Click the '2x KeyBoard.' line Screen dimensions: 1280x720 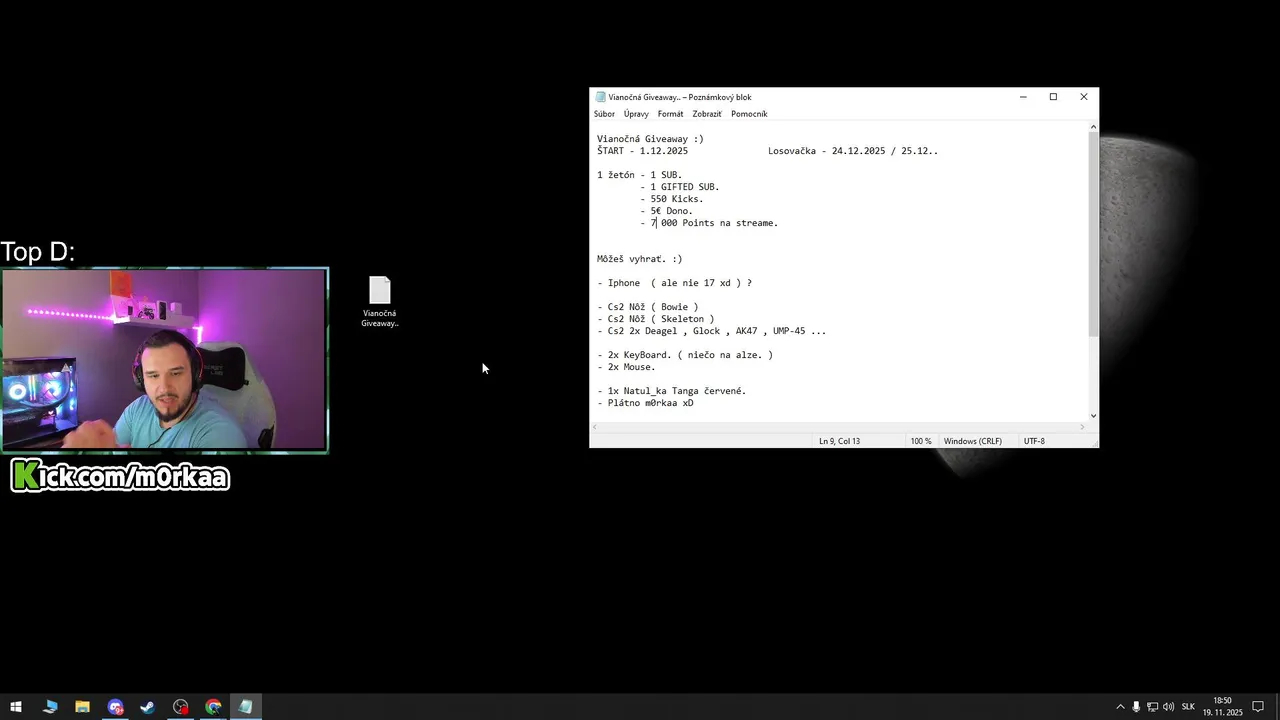point(685,355)
